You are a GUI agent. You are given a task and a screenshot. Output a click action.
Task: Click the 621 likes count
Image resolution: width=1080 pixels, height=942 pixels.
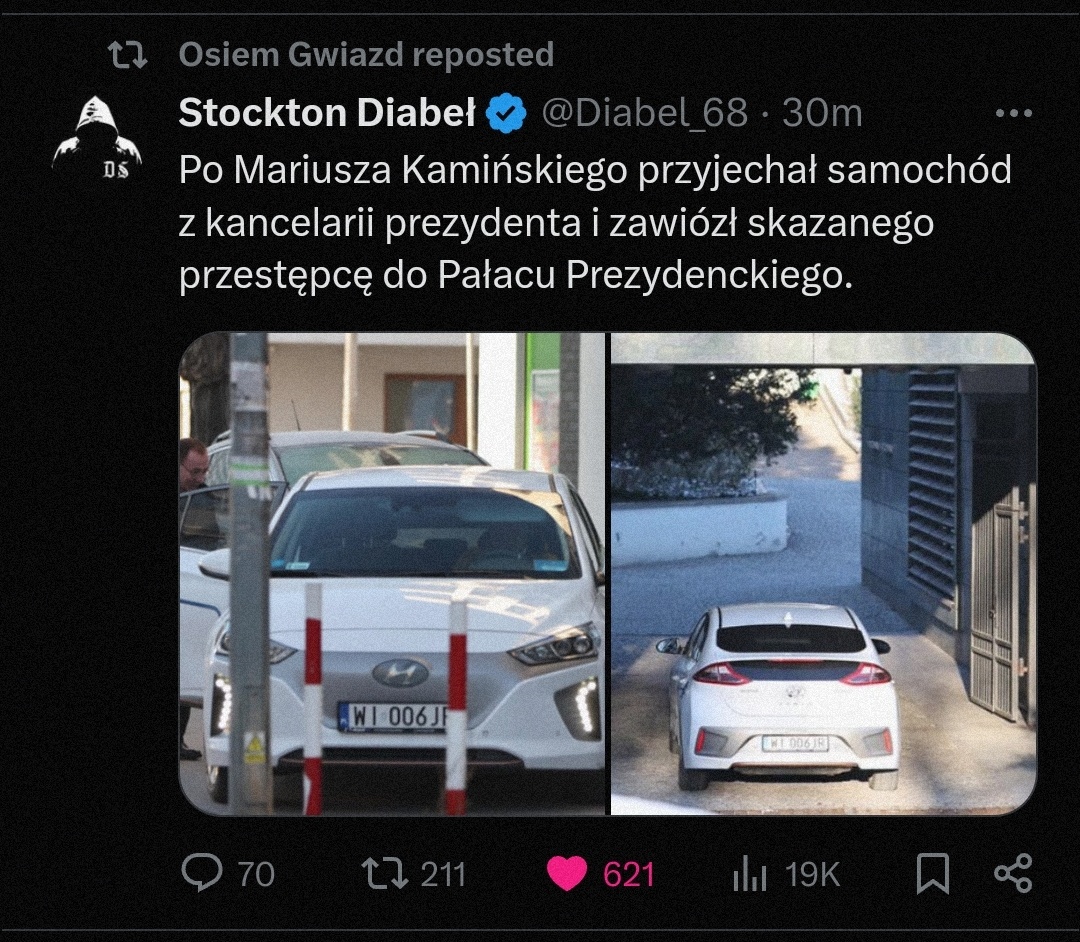point(628,875)
